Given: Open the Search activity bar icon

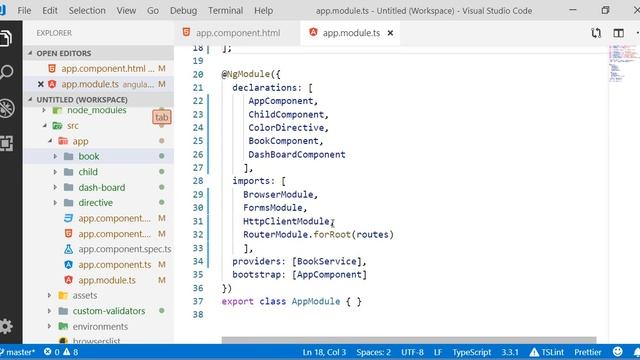Looking at the screenshot, I should (6, 73).
